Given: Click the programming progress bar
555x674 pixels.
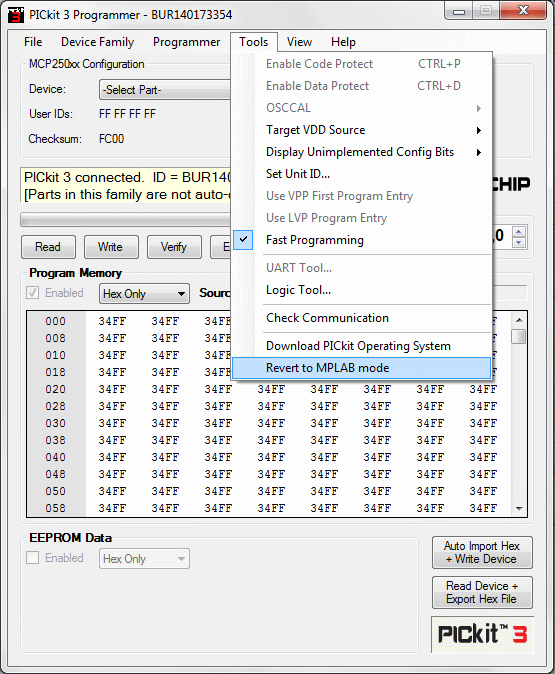Looking at the screenshot, I should point(126,220).
